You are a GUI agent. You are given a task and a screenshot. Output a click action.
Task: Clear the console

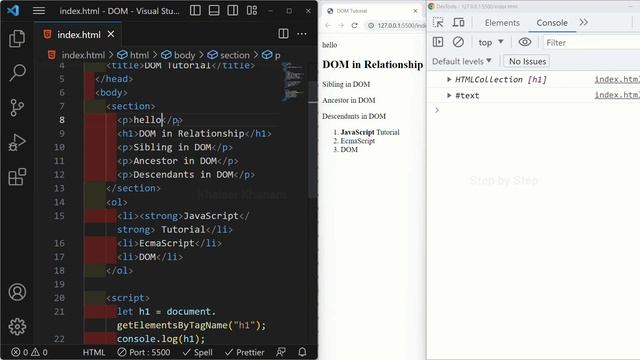(x=458, y=42)
